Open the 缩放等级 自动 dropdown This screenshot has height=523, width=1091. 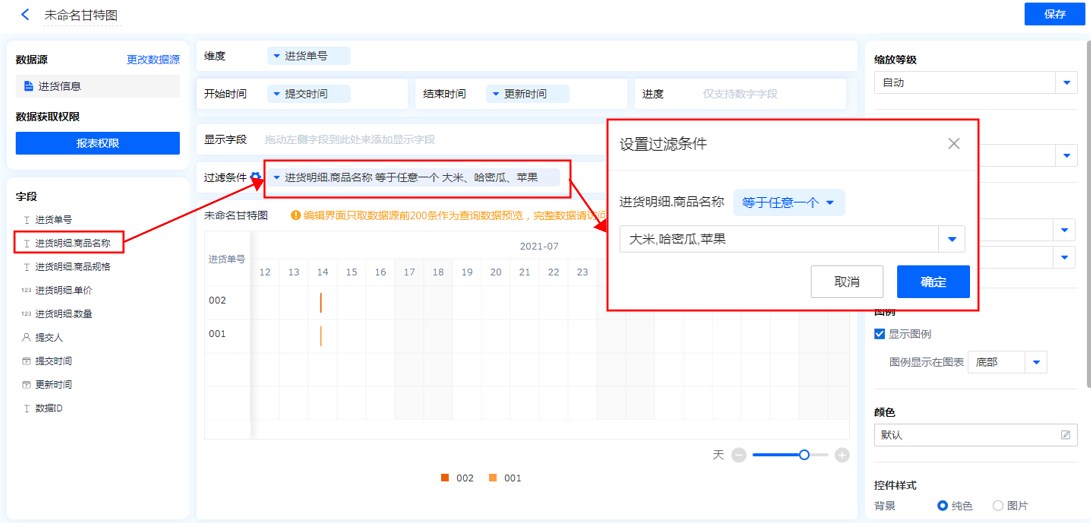click(1066, 82)
